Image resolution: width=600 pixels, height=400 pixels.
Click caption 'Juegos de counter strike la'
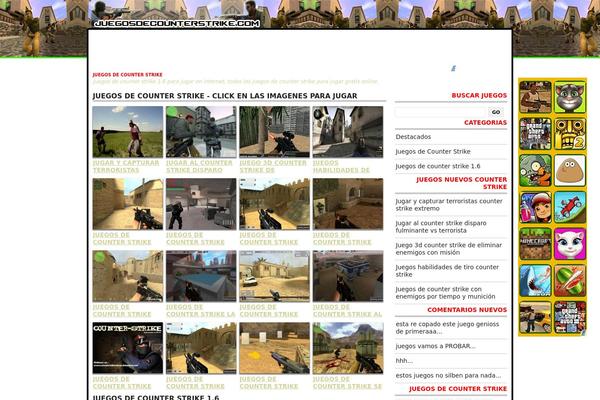pyautogui.click(x=201, y=310)
